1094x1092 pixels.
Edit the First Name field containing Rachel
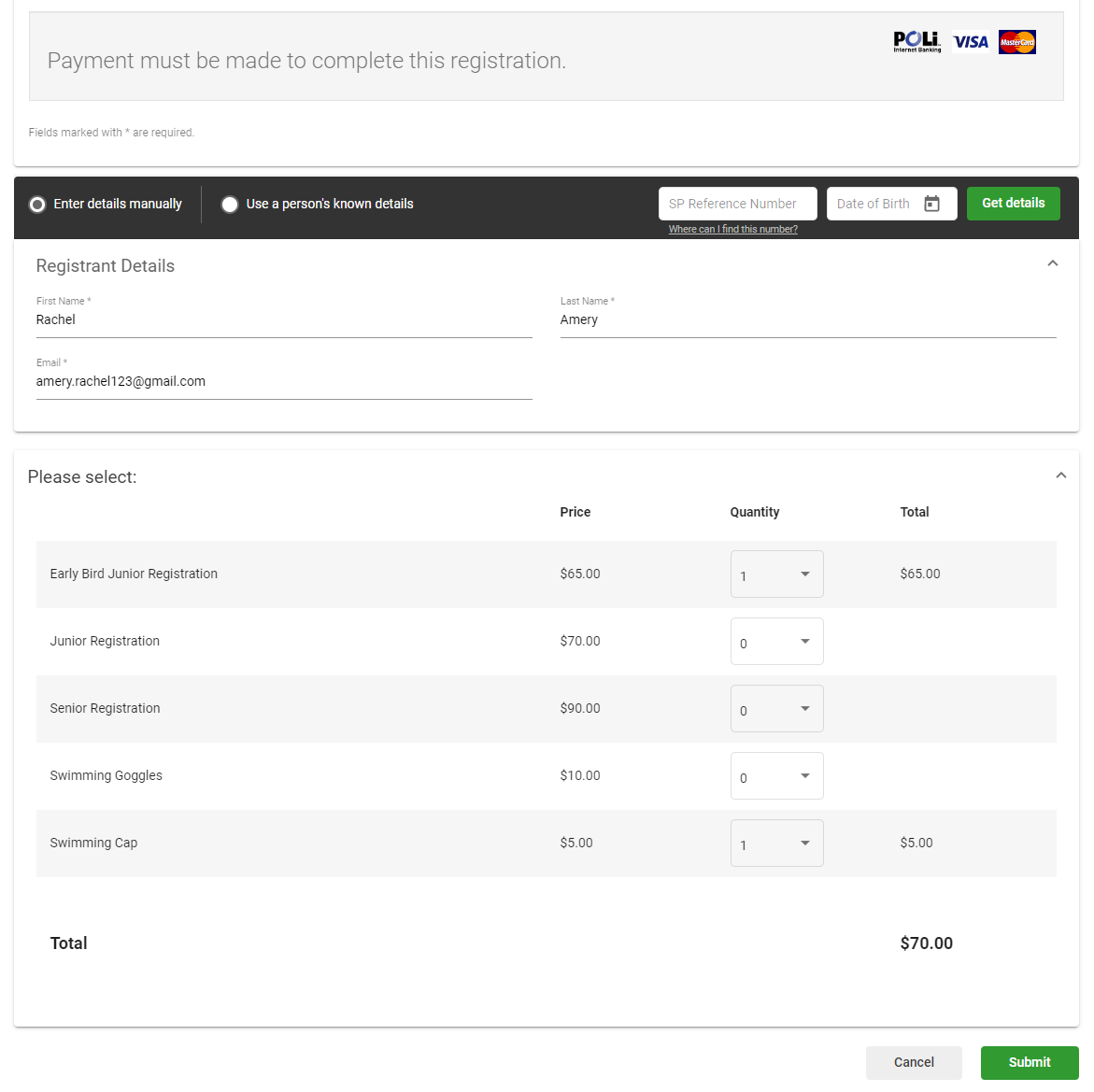pyautogui.click(x=284, y=320)
